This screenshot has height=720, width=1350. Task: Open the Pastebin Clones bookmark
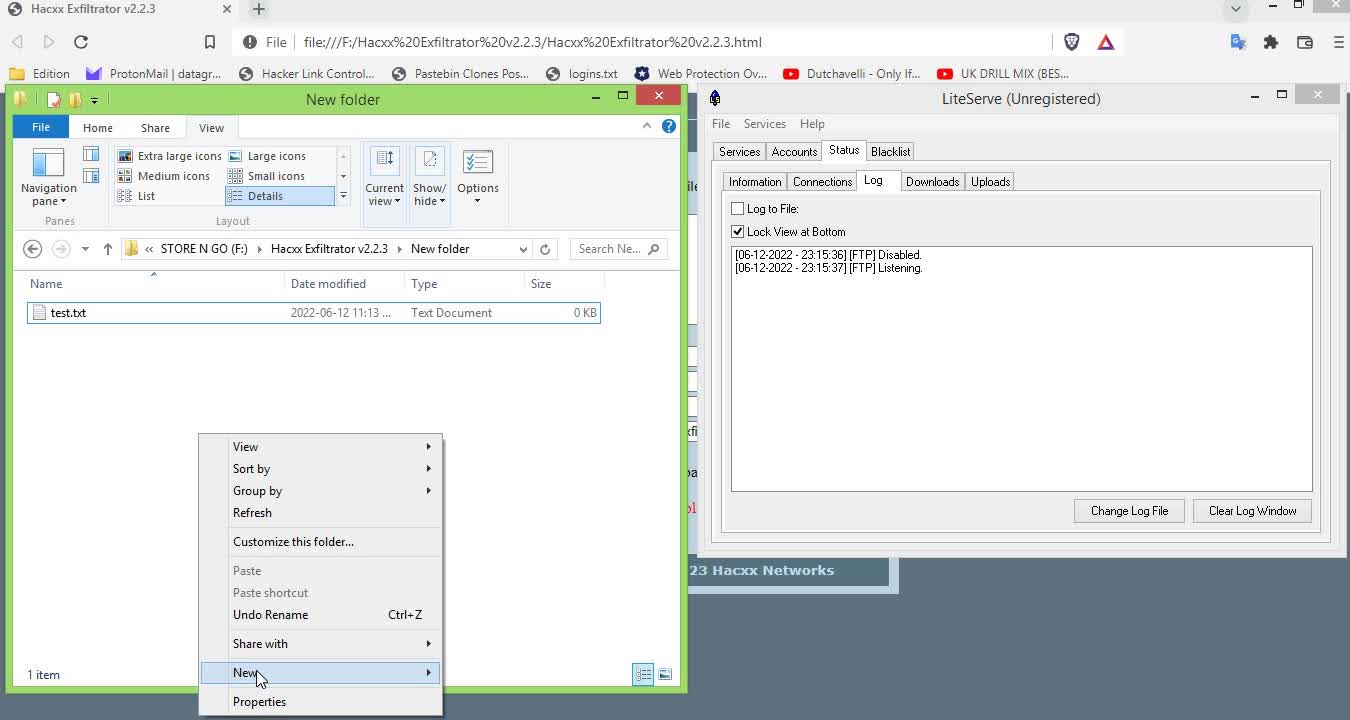pyautogui.click(x=460, y=73)
